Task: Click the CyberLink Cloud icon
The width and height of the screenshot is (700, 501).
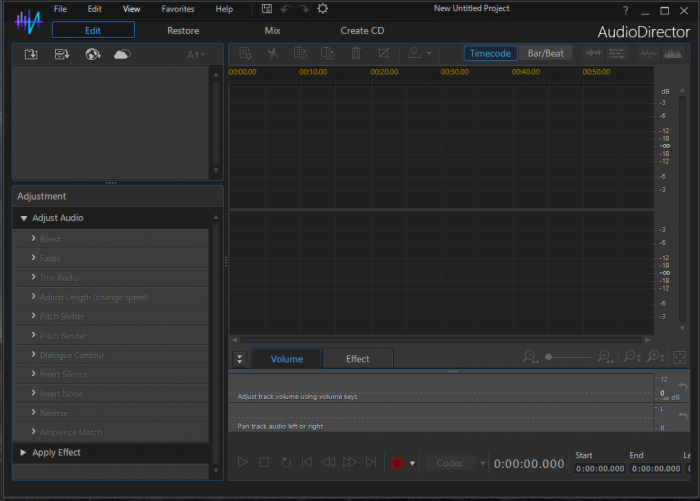Action: click(122, 54)
